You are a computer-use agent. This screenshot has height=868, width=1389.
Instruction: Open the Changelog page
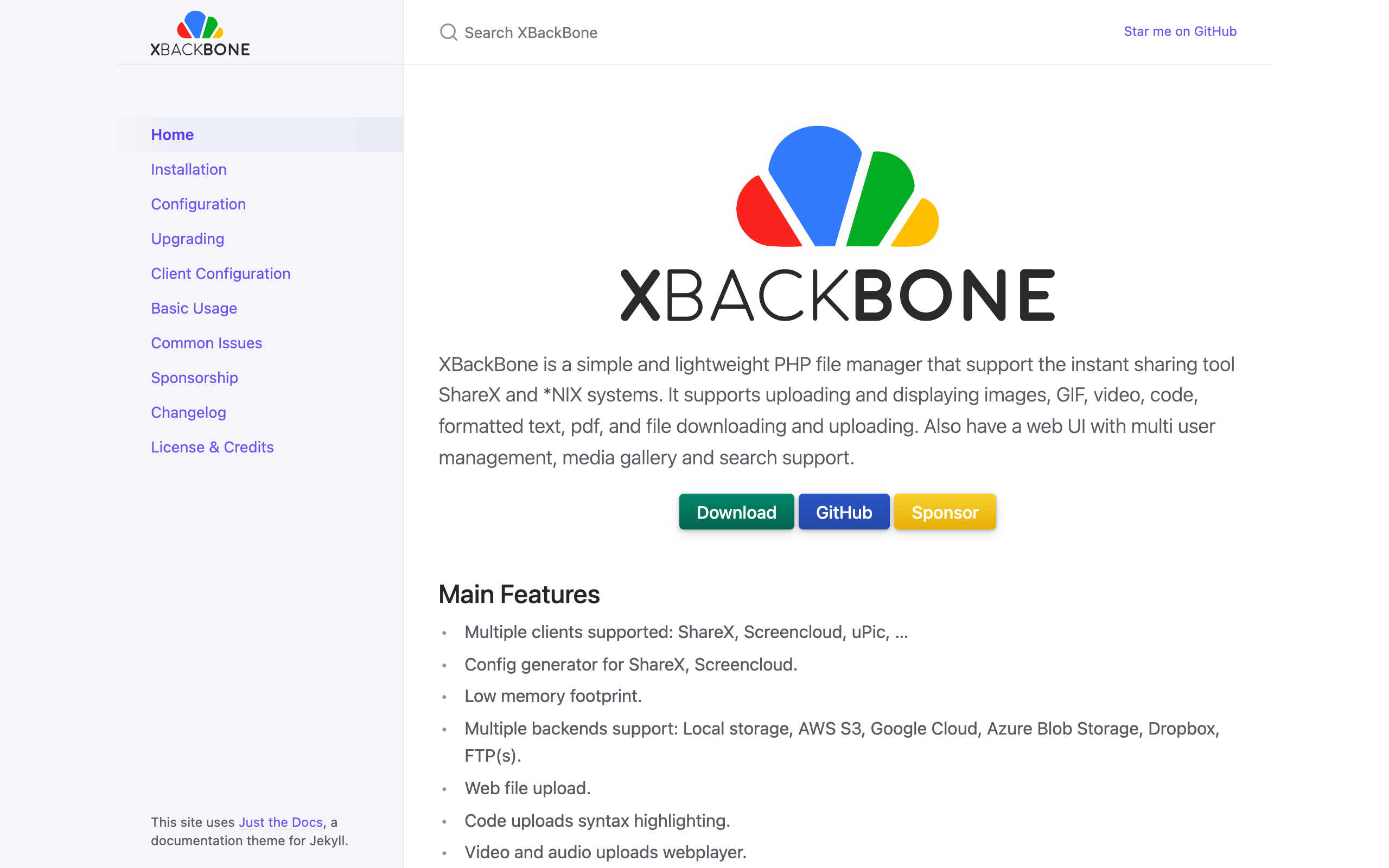click(188, 412)
